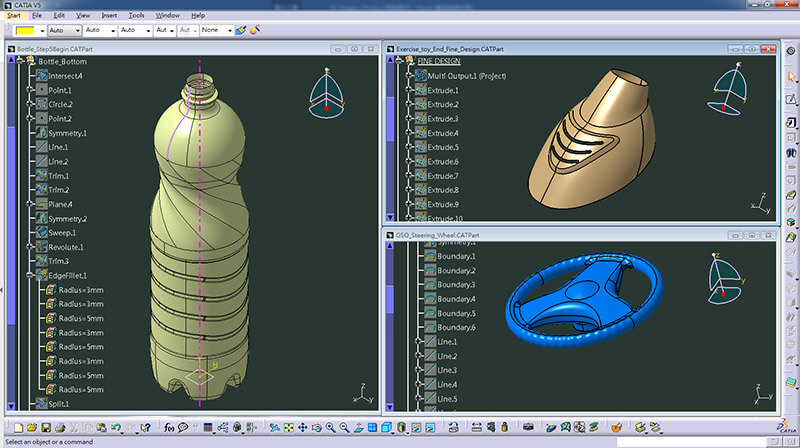Open the None dropdown in properties toolbar
The image size is (800, 448).
coord(229,30)
